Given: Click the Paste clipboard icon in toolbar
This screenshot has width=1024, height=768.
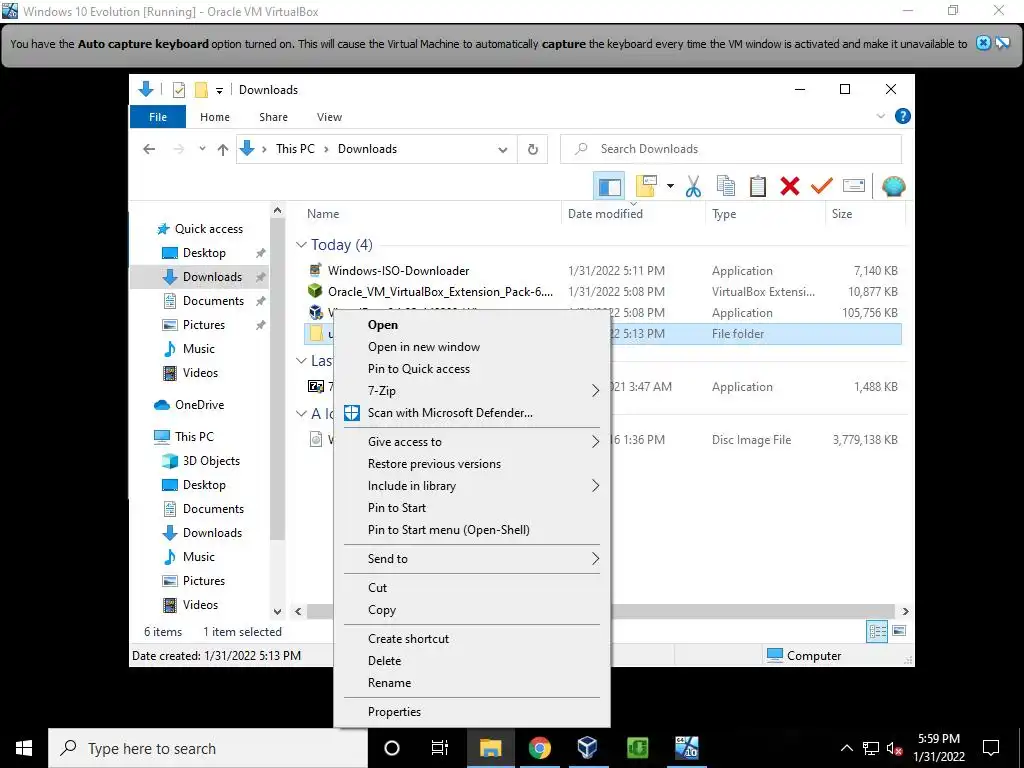Looking at the screenshot, I should pyautogui.click(x=758, y=186).
